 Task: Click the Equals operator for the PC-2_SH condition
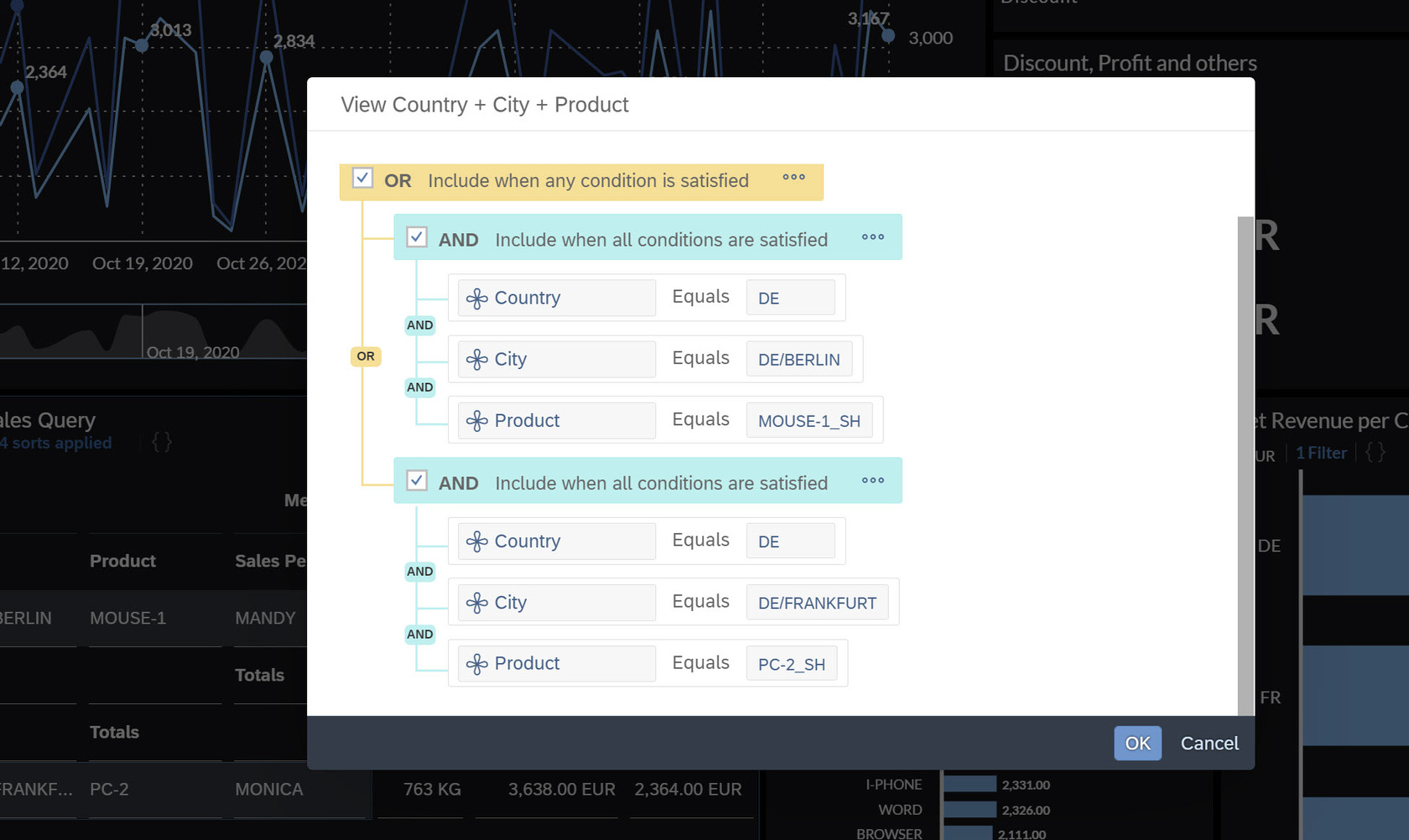pyautogui.click(x=701, y=662)
